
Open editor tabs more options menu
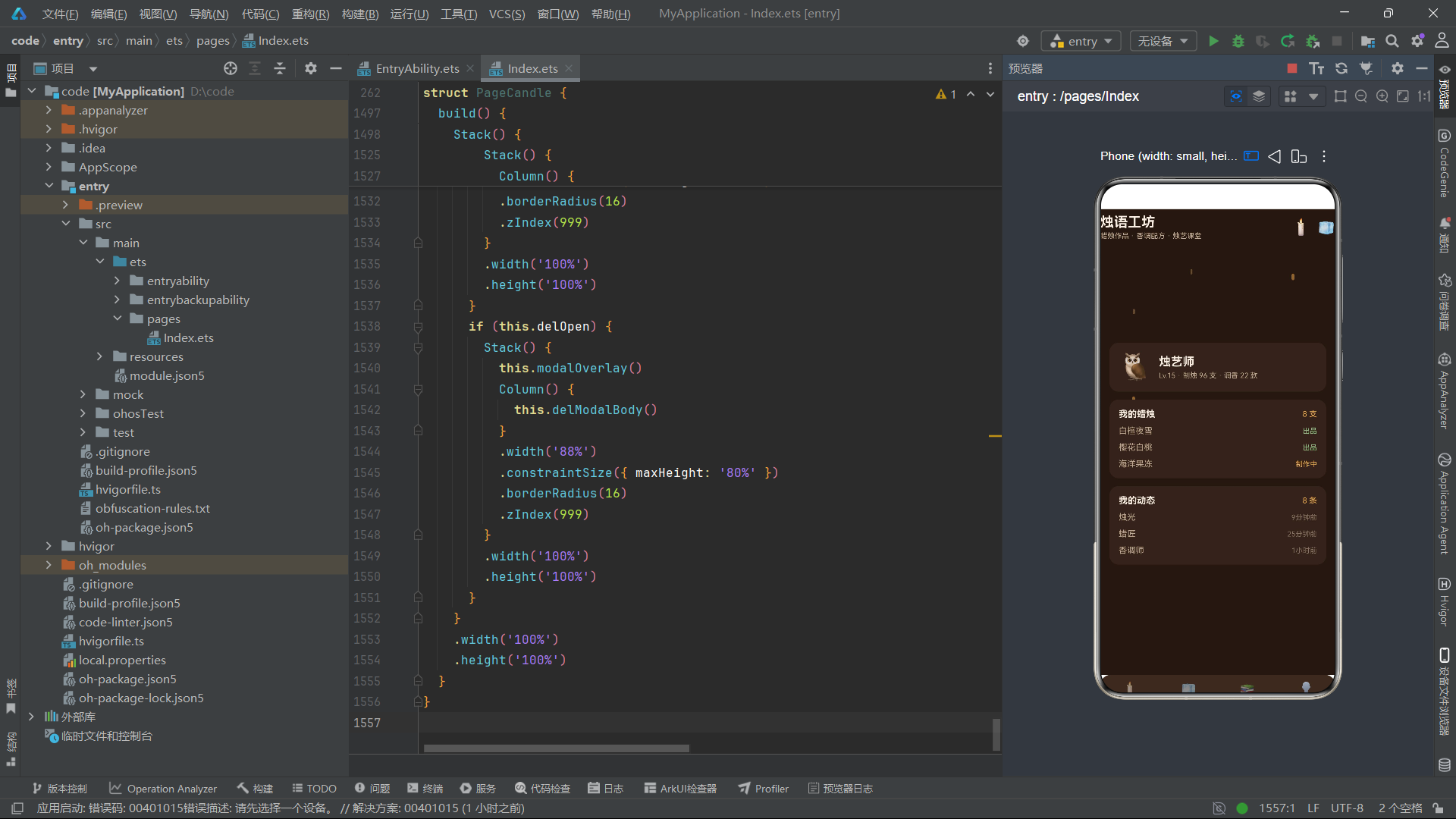[x=990, y=68]
